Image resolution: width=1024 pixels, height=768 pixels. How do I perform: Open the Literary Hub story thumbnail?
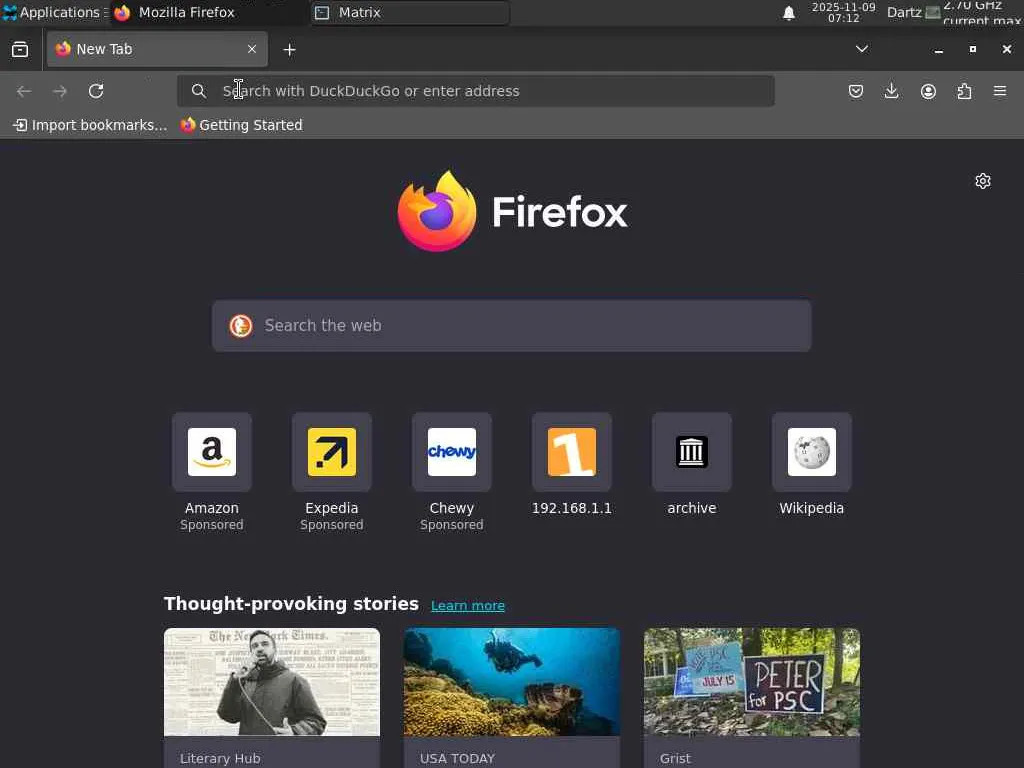(x=272, y=682)
